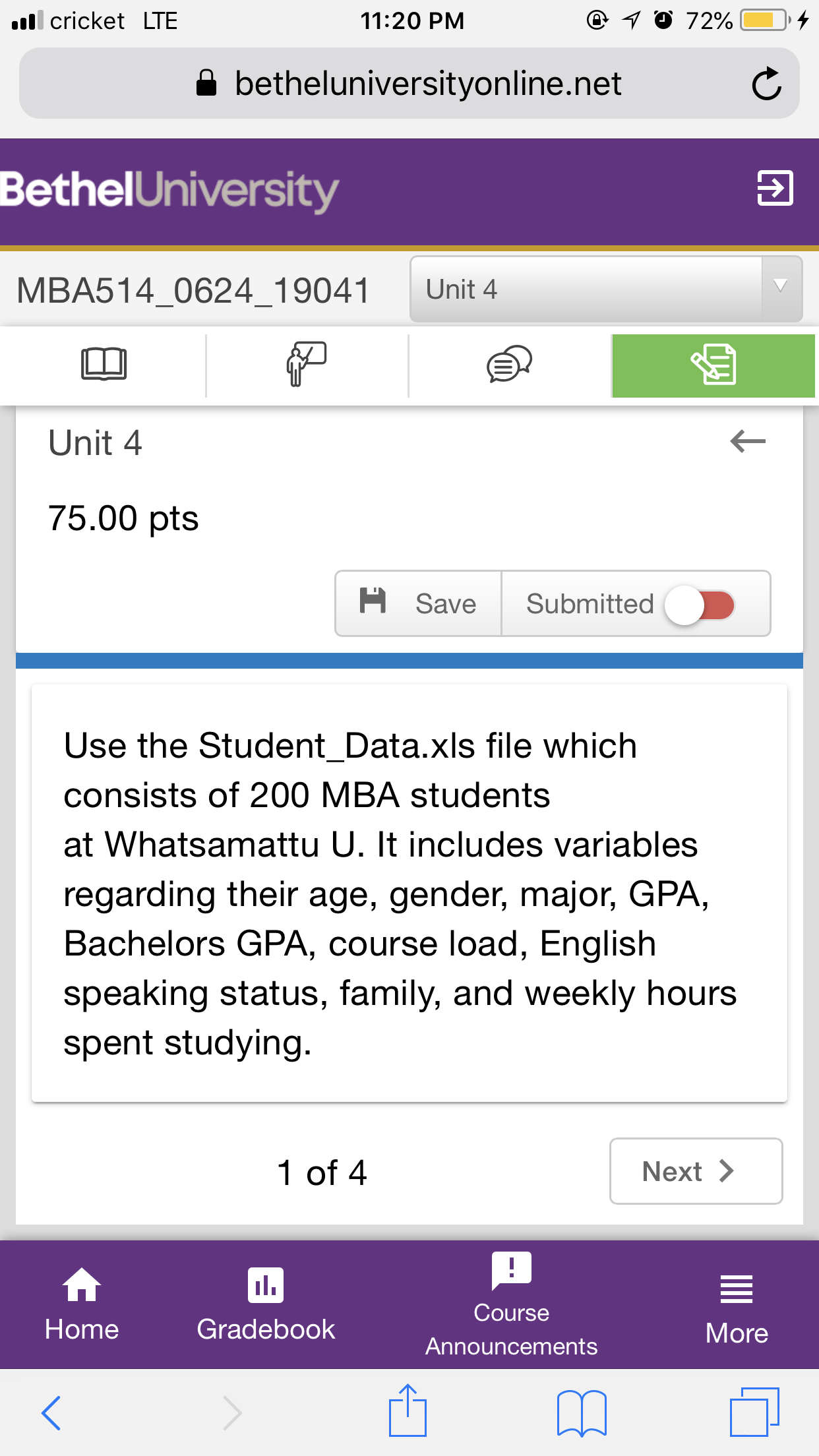Open the book reading materials tab
Screen dimensions: 819x1456
(104, 365)
